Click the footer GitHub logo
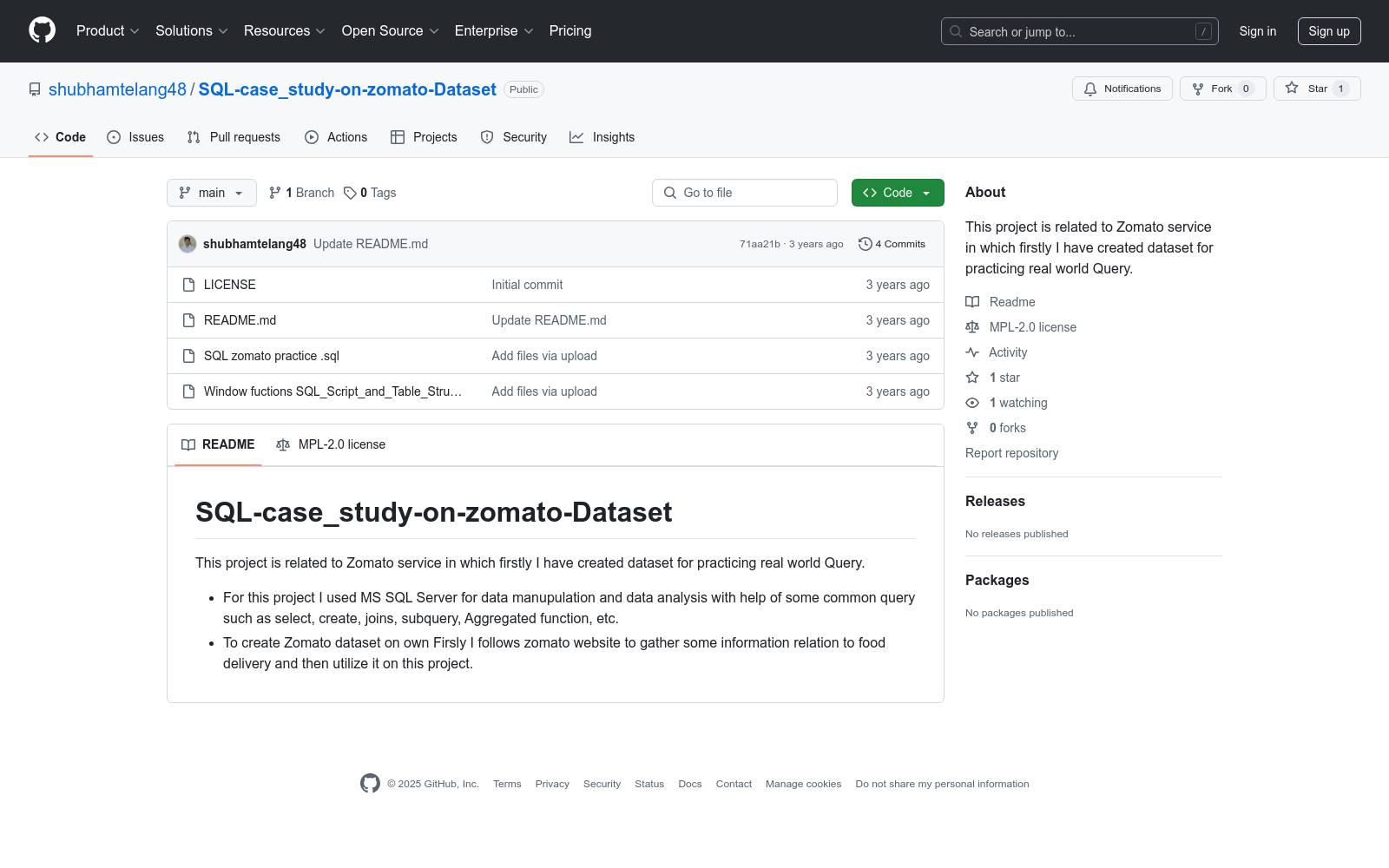 point(370,784)
